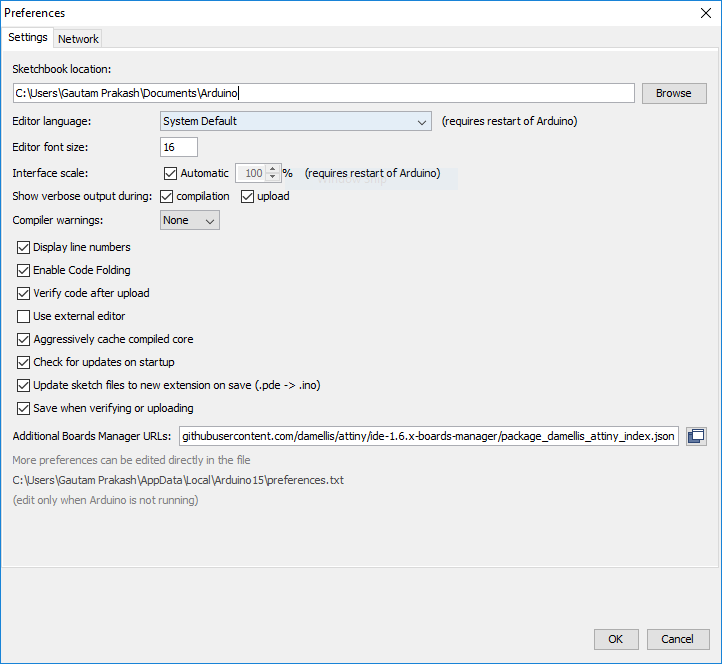Increase interface scale with the up arrow

point(273,169)
